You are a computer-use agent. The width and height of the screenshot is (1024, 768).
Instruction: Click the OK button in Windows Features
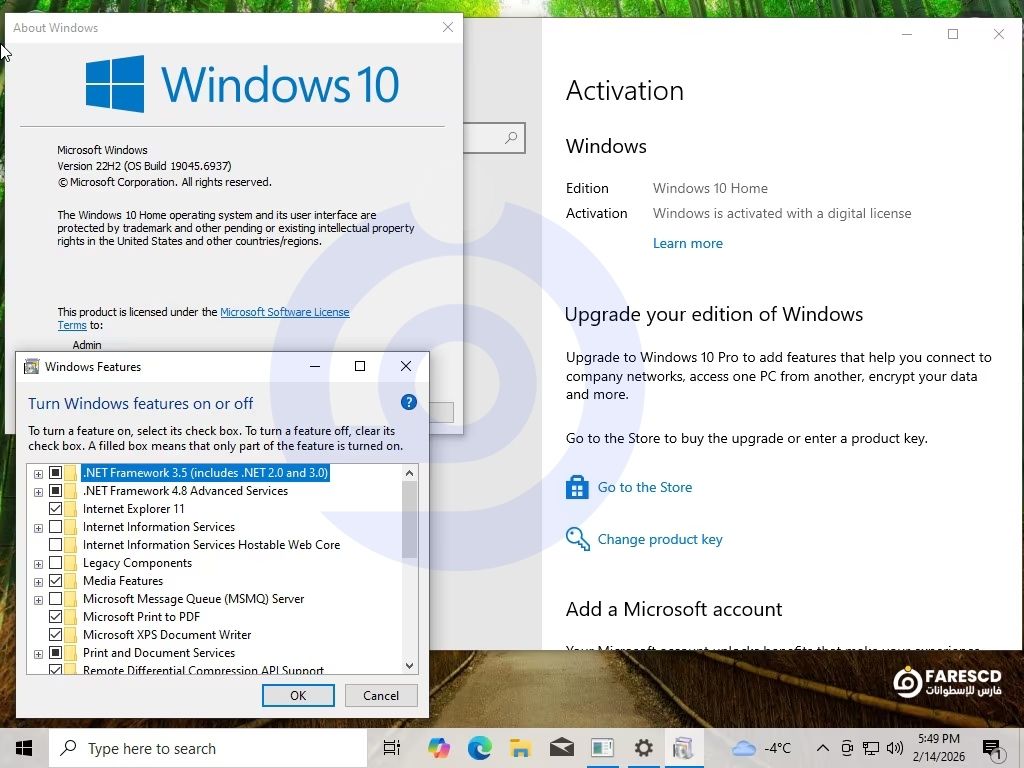click(298, 695)
